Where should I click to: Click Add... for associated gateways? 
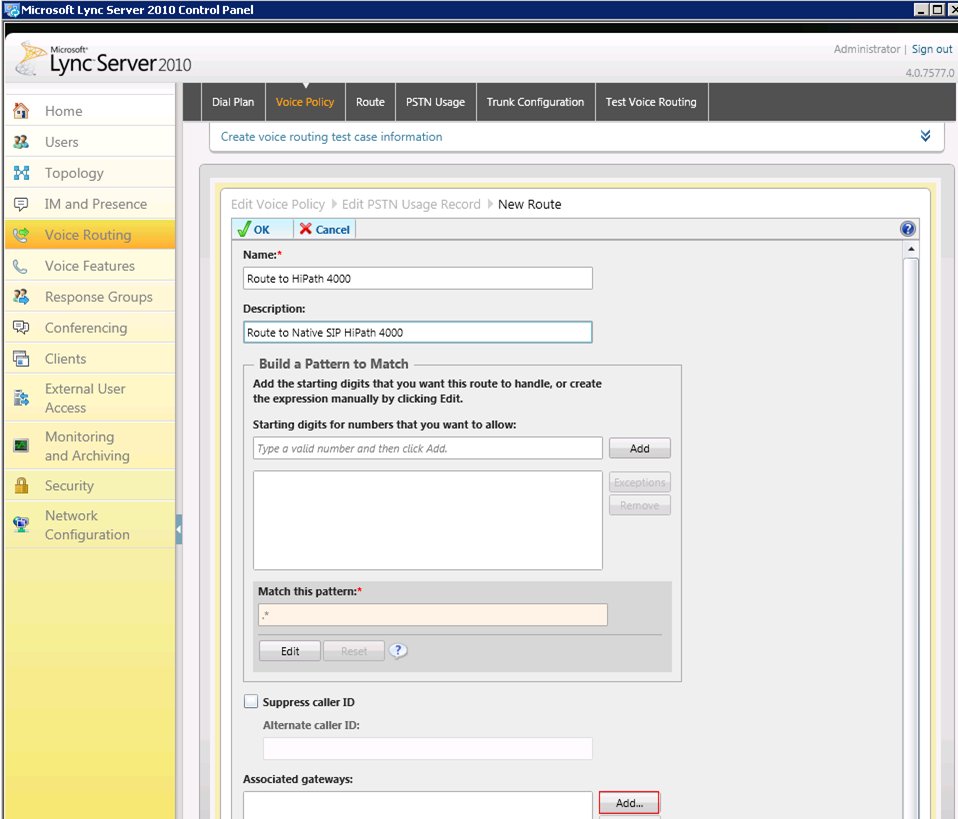629,802
